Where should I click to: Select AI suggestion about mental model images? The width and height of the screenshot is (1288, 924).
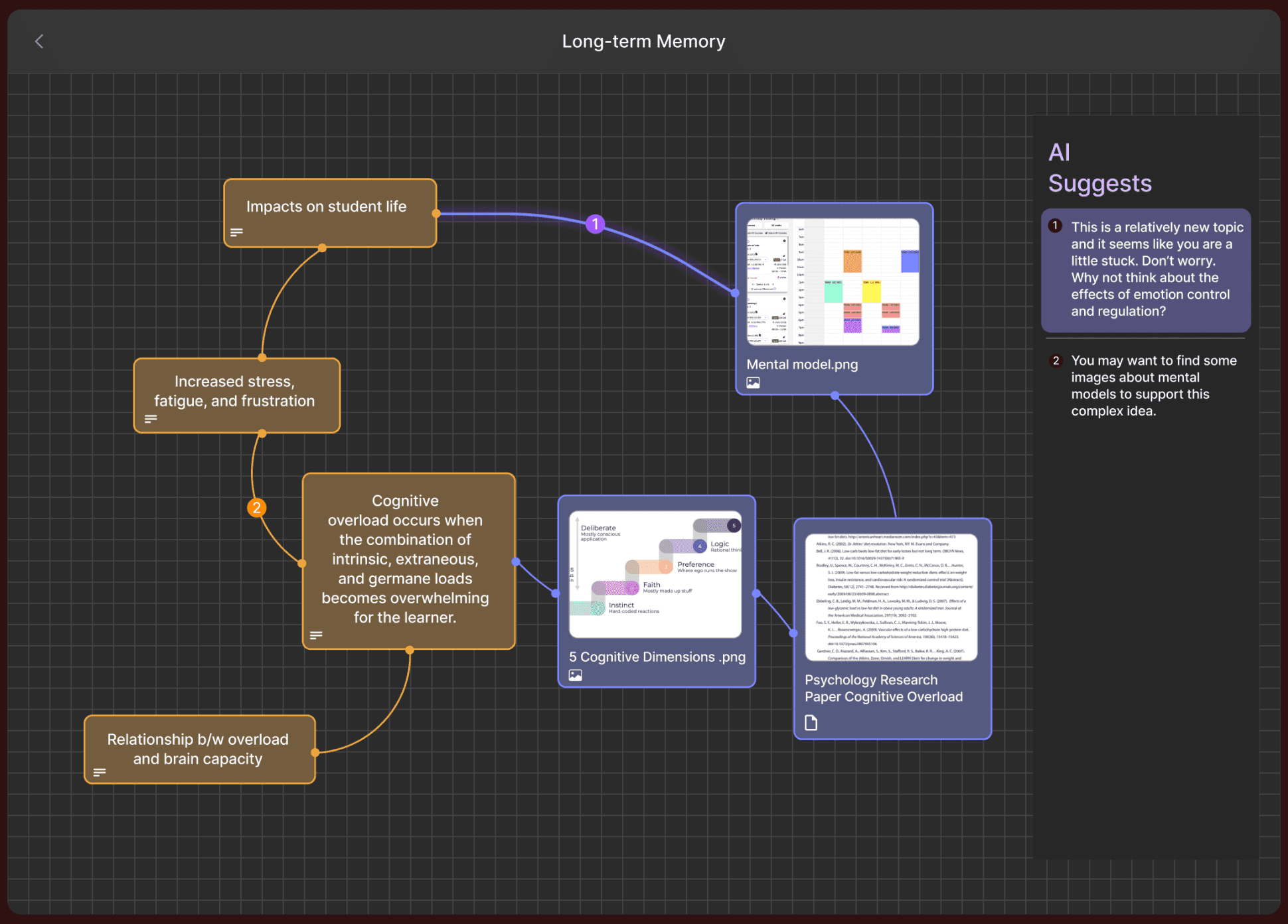(x=1146, y=386)
